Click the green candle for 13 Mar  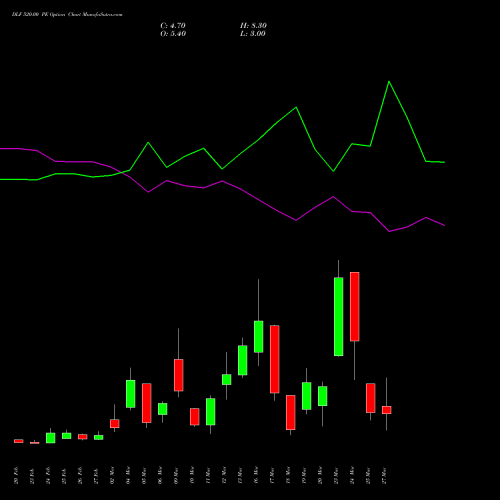coord(243,360)
